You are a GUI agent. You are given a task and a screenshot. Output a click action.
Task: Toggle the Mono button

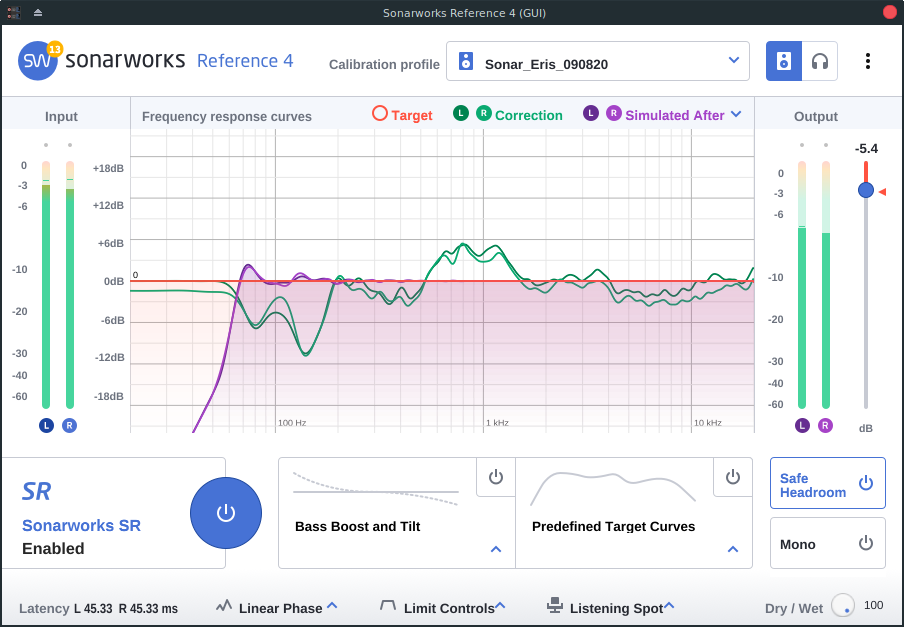click(828, 543)
